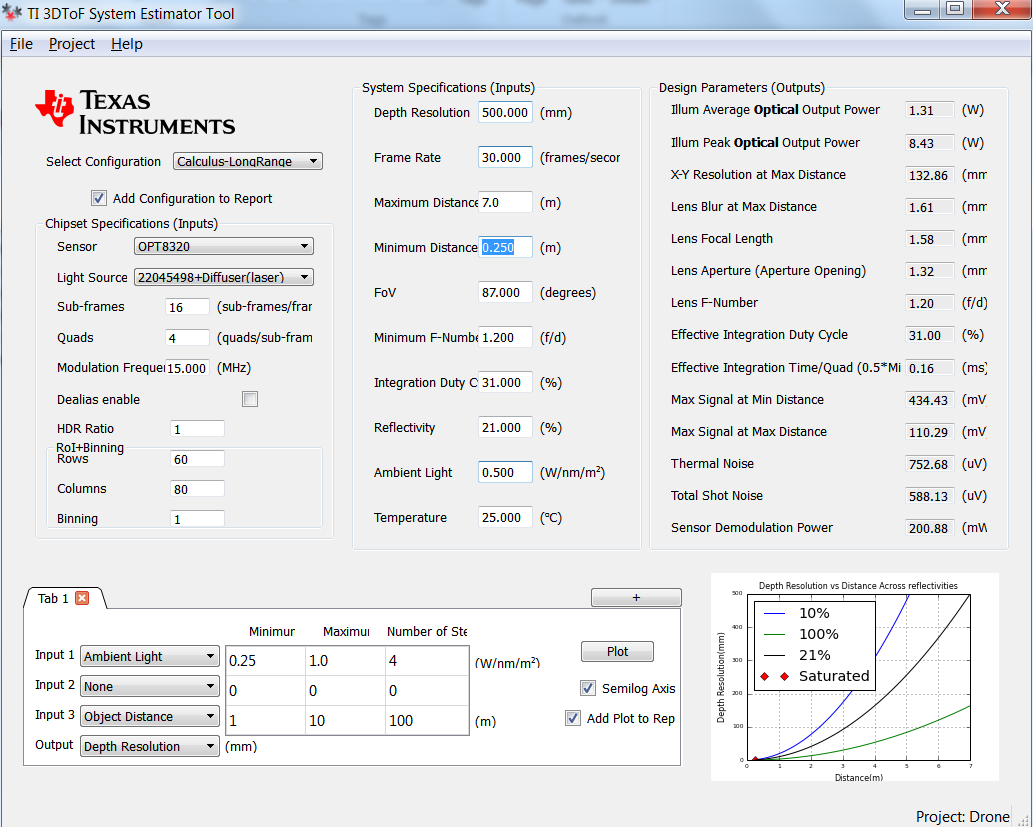Click Input 3 Maximum cell 10
1033x827 pixels.
pyautogui.click(x=346, y=720)
